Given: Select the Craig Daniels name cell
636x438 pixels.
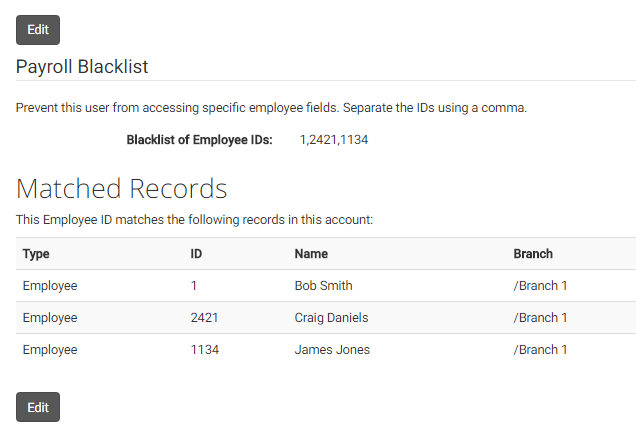Looking at the screenshot, I should pos(331,318).
